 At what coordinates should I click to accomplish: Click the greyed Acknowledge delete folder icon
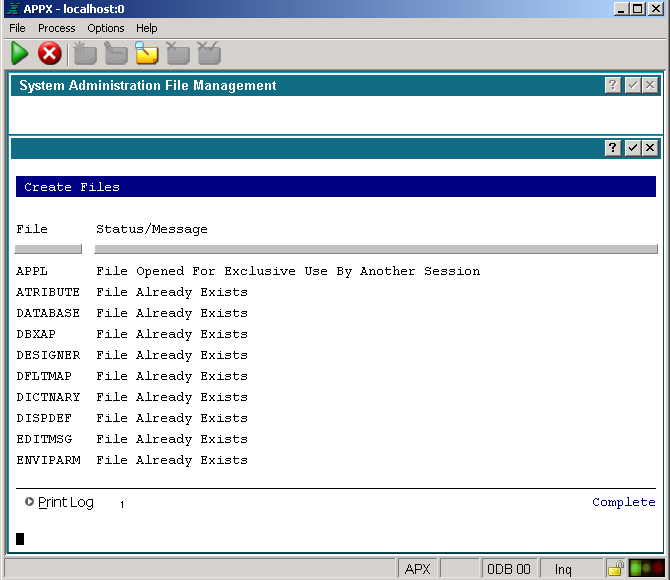209,53
